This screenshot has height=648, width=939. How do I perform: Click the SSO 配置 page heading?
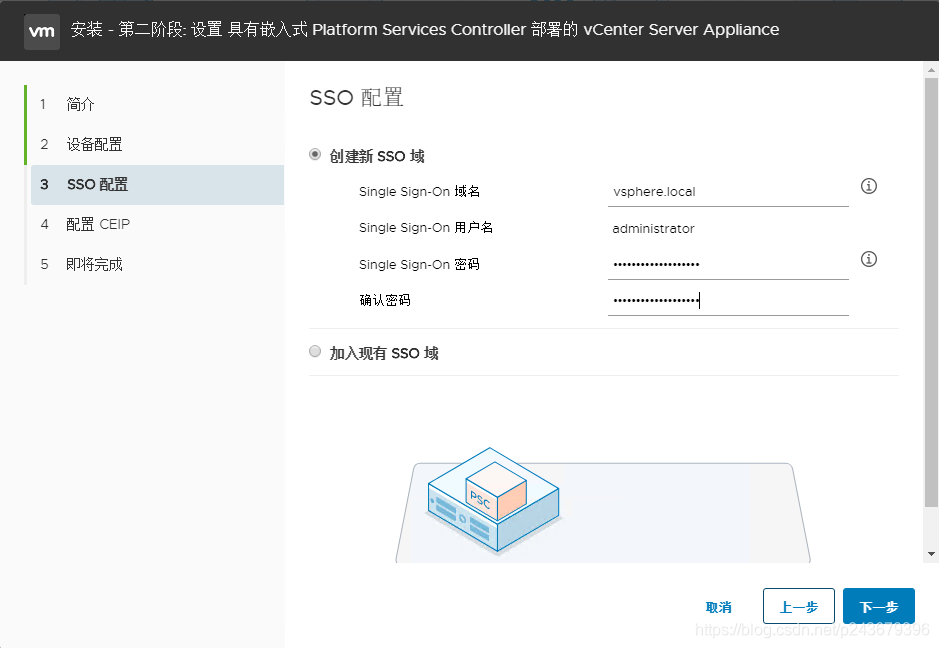[356, 97]
